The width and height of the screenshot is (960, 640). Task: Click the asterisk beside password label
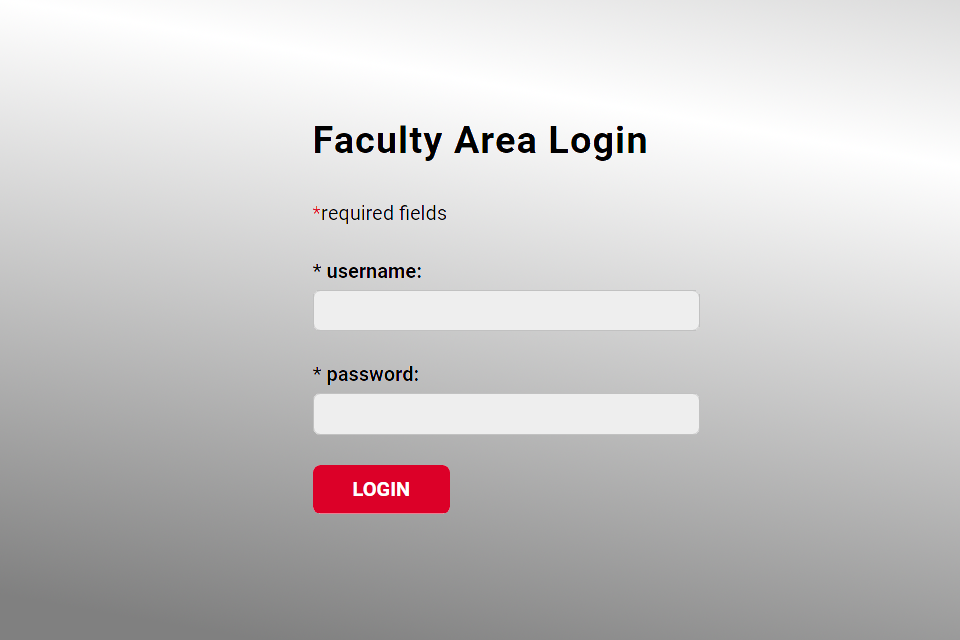(x=317, y=374)
